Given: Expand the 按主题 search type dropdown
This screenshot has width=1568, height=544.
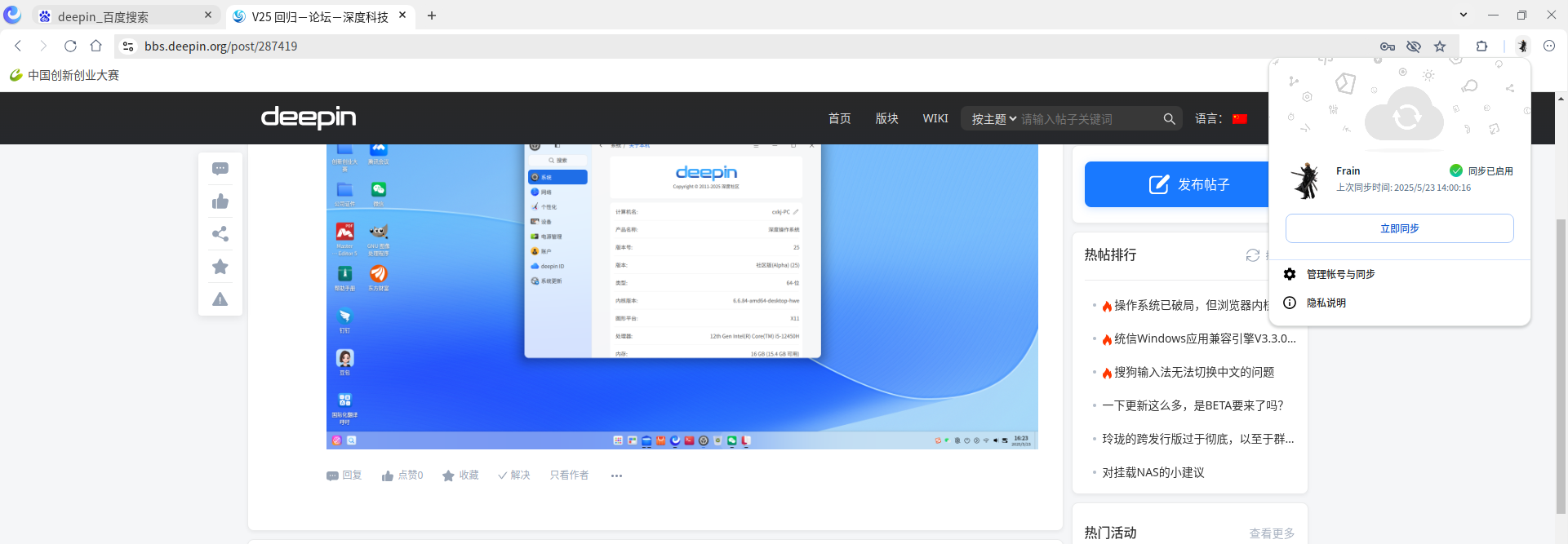Looking at the screenshot, I should coord(994,119).
